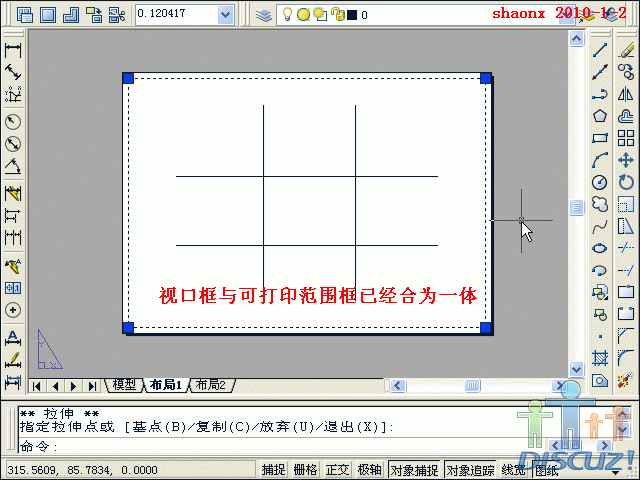The width and height of the screenshot is (640, 480).
Task: Select the Explode tool
Action: coord(625,381)
